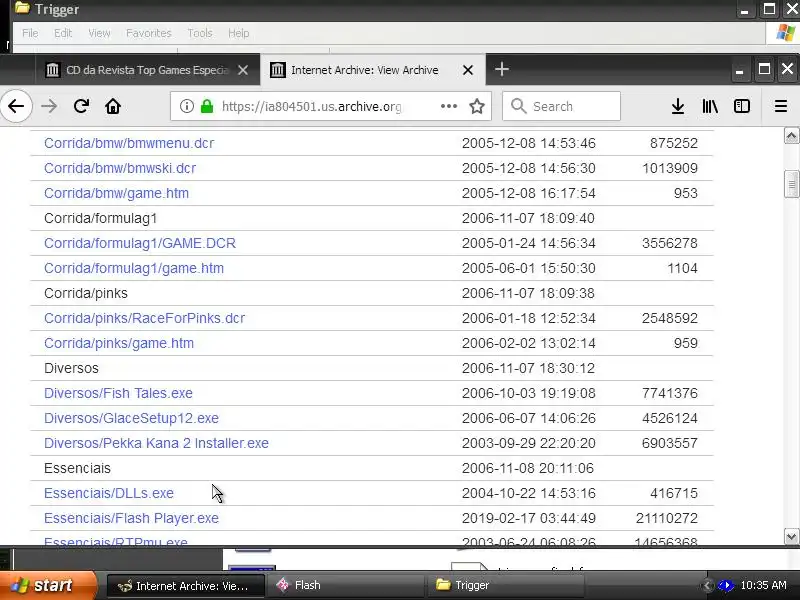Switch to Internet Archive taskbar button
This screenshot has width=800, height=600.
coord(186,586)
